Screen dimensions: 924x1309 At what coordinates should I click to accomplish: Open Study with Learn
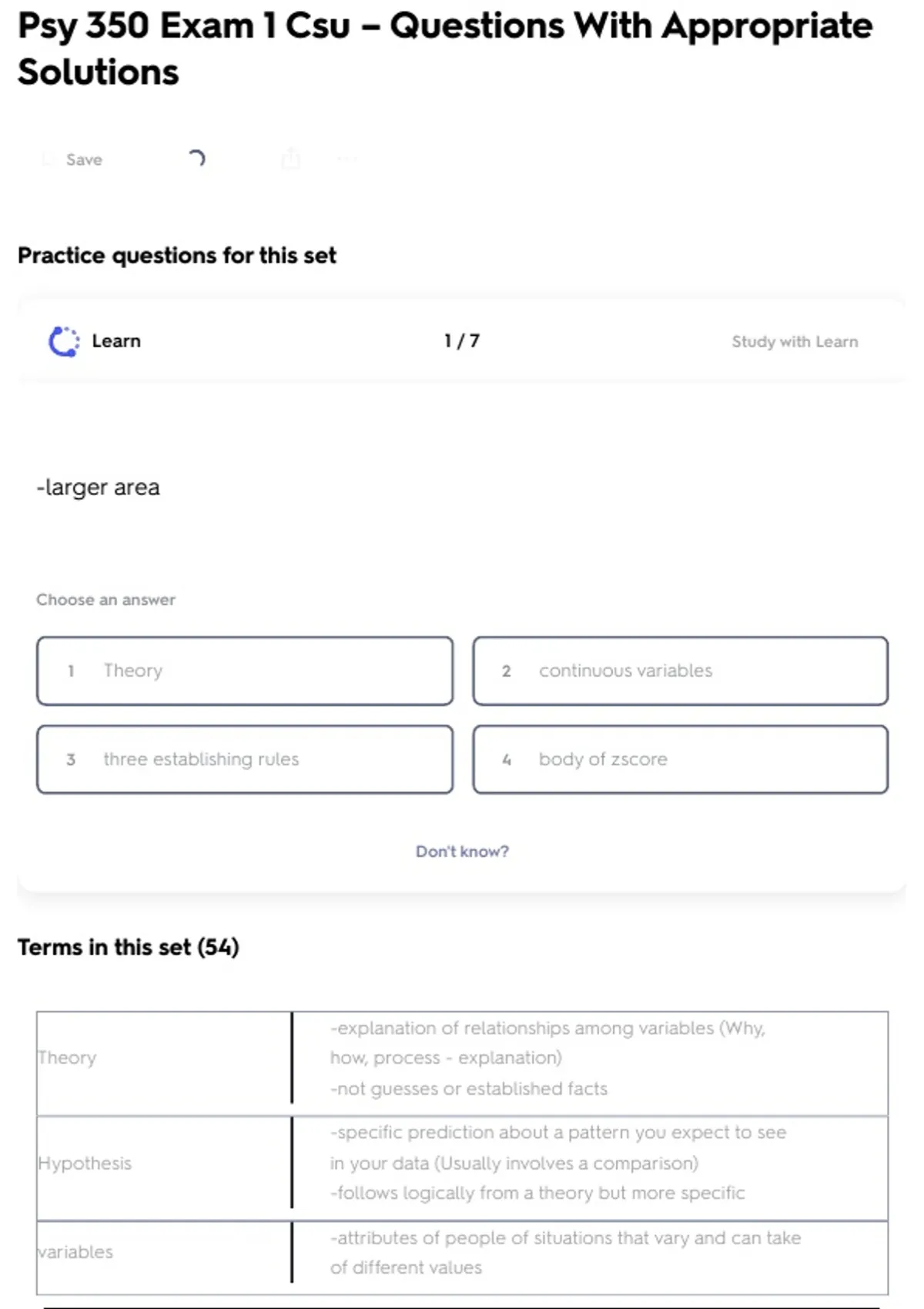(794, 341)
